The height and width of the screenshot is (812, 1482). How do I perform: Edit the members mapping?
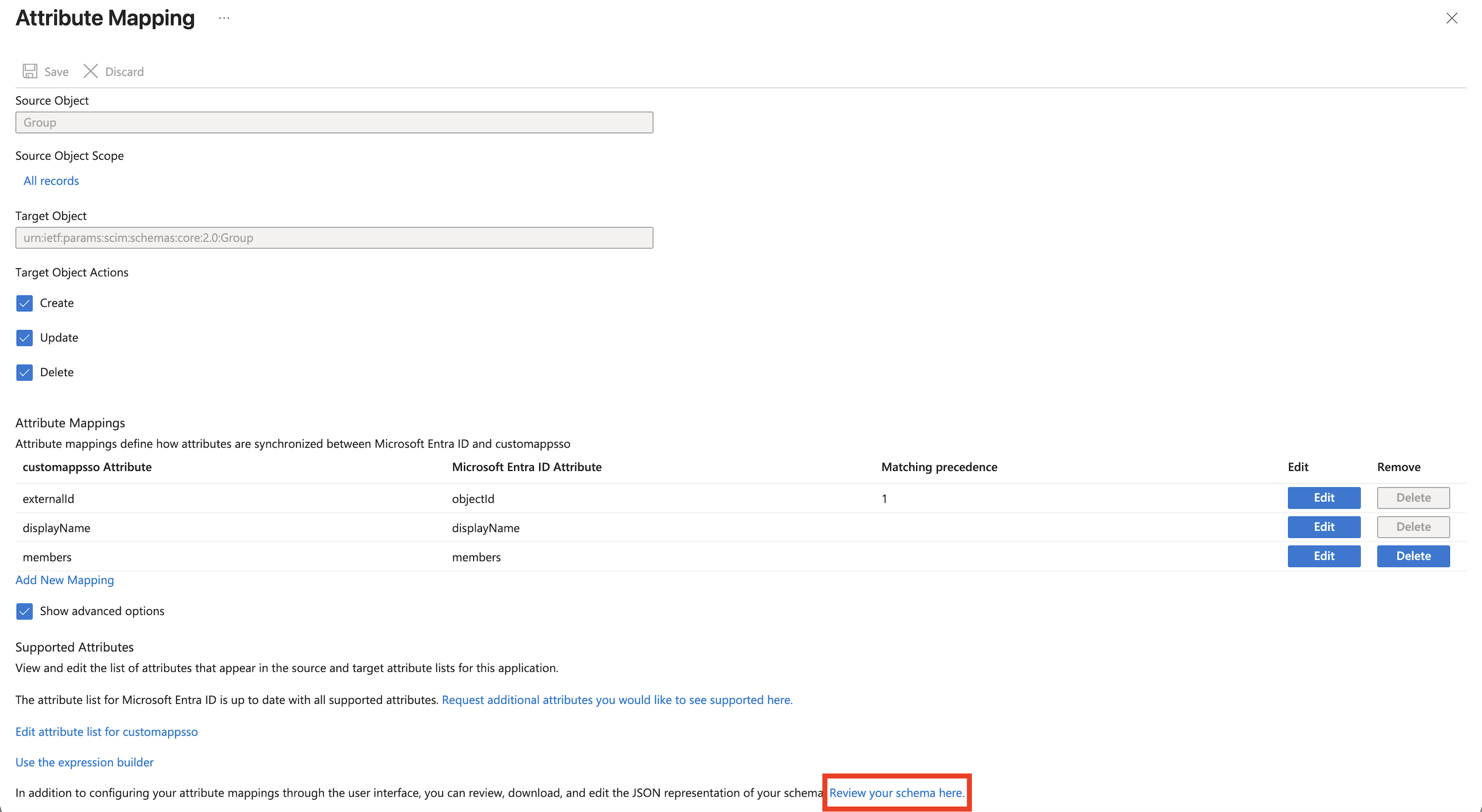point(1323,556)
